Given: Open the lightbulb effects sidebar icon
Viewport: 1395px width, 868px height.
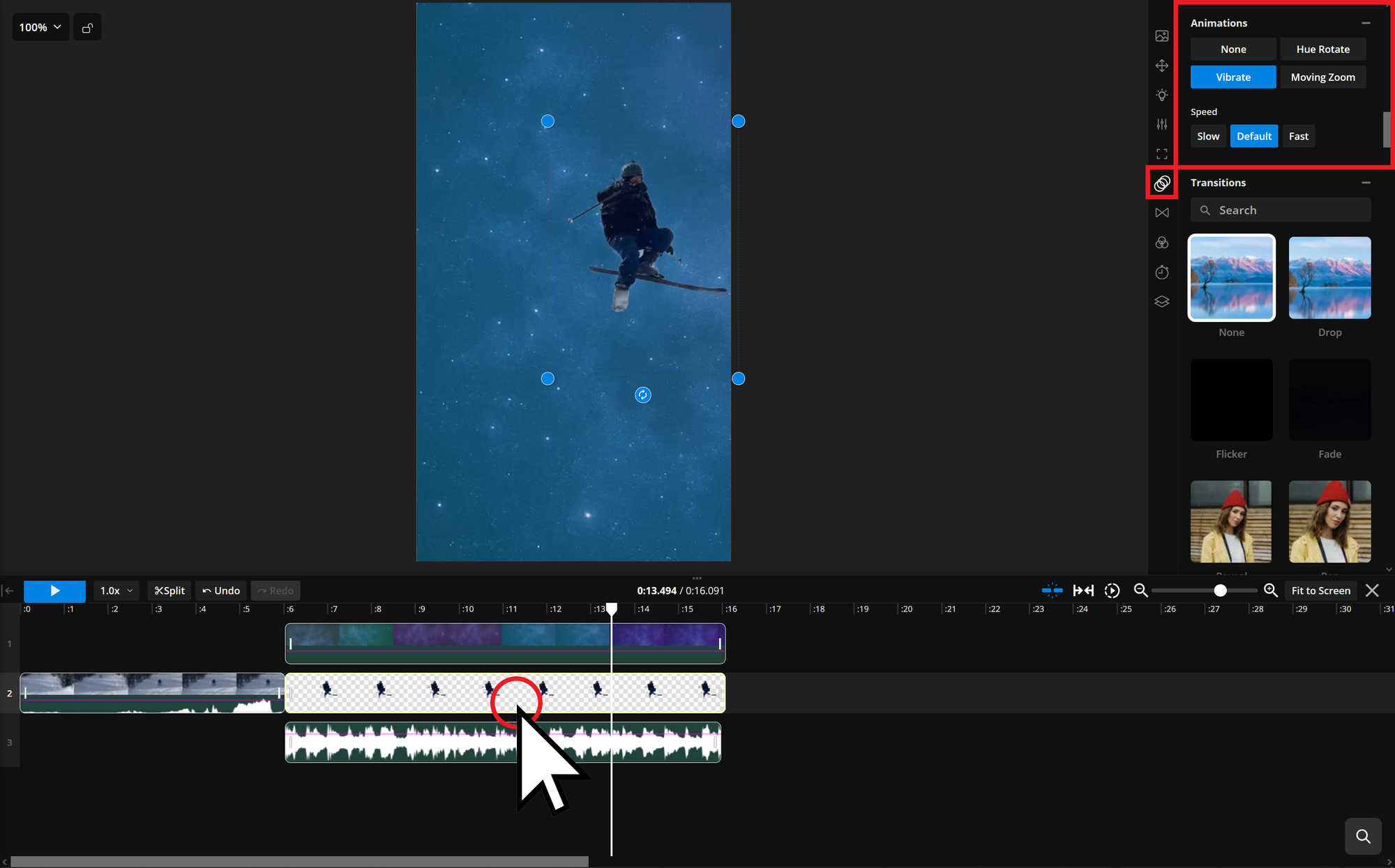Looking at the screenshot, I should (1161, 95).
